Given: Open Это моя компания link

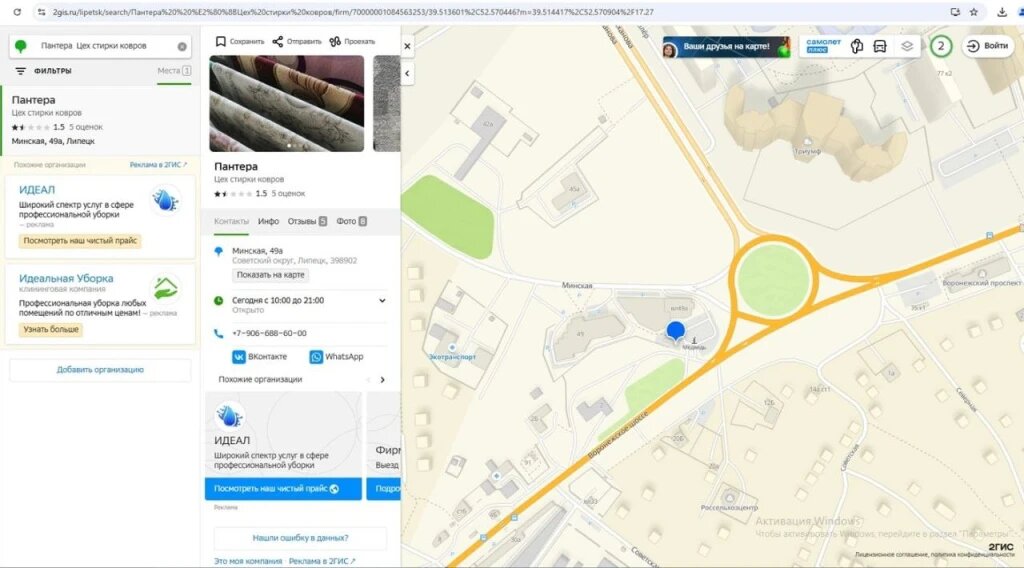Looking at the screenshot, I should point(248,561).
